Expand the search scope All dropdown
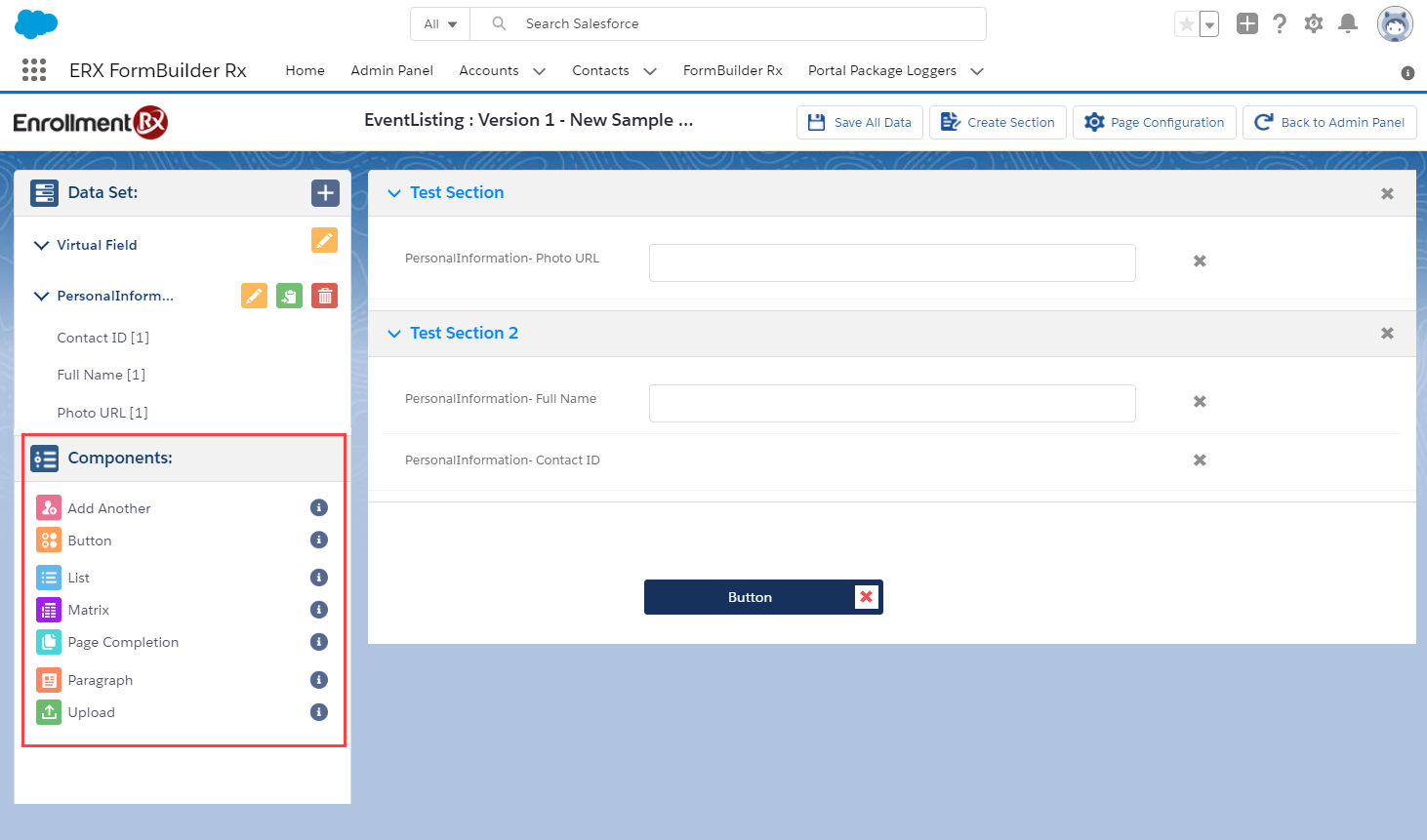This screenshot has height=840, width=1427. [440, 24]
